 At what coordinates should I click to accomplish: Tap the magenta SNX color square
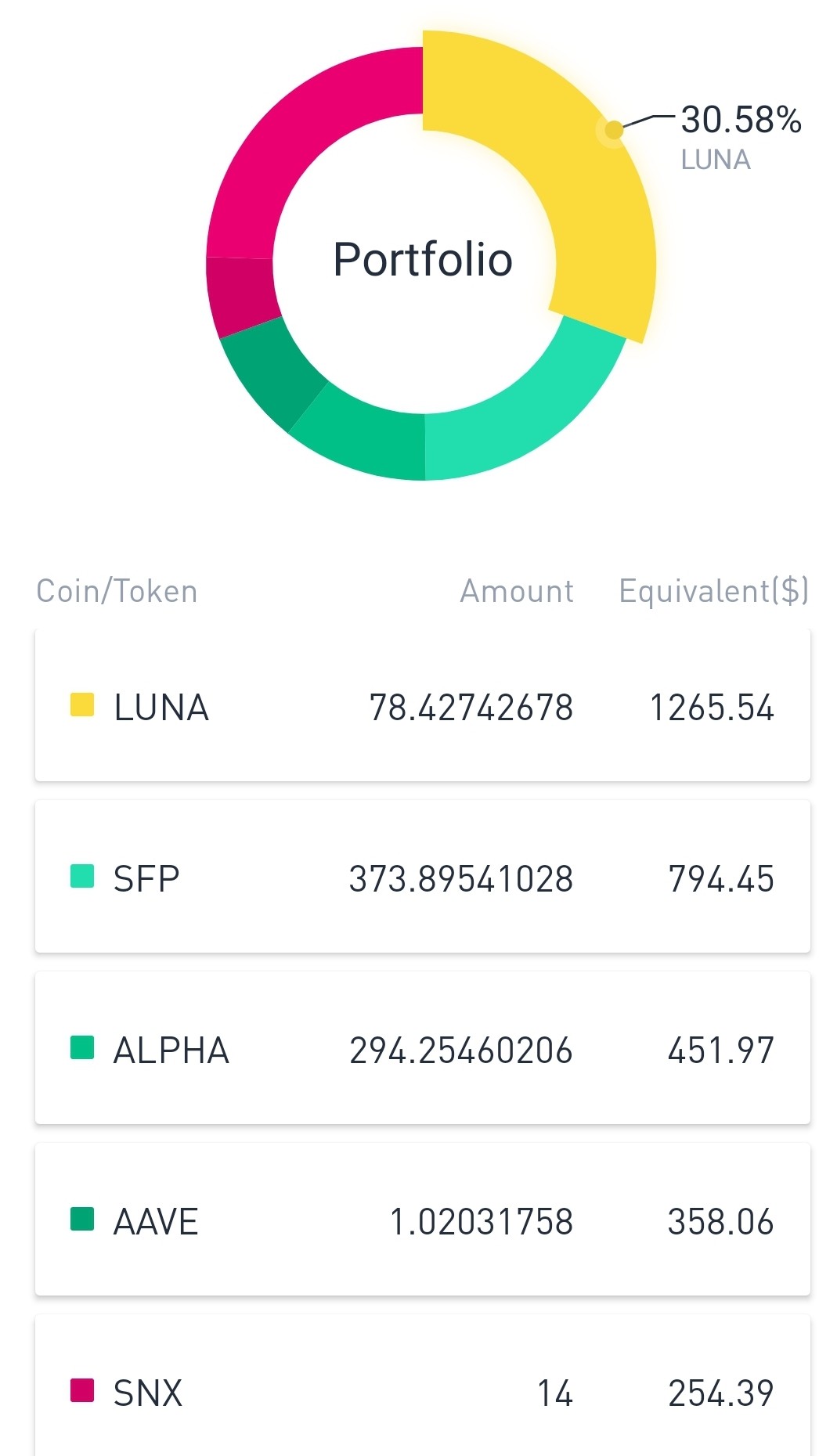(82, 1390)
